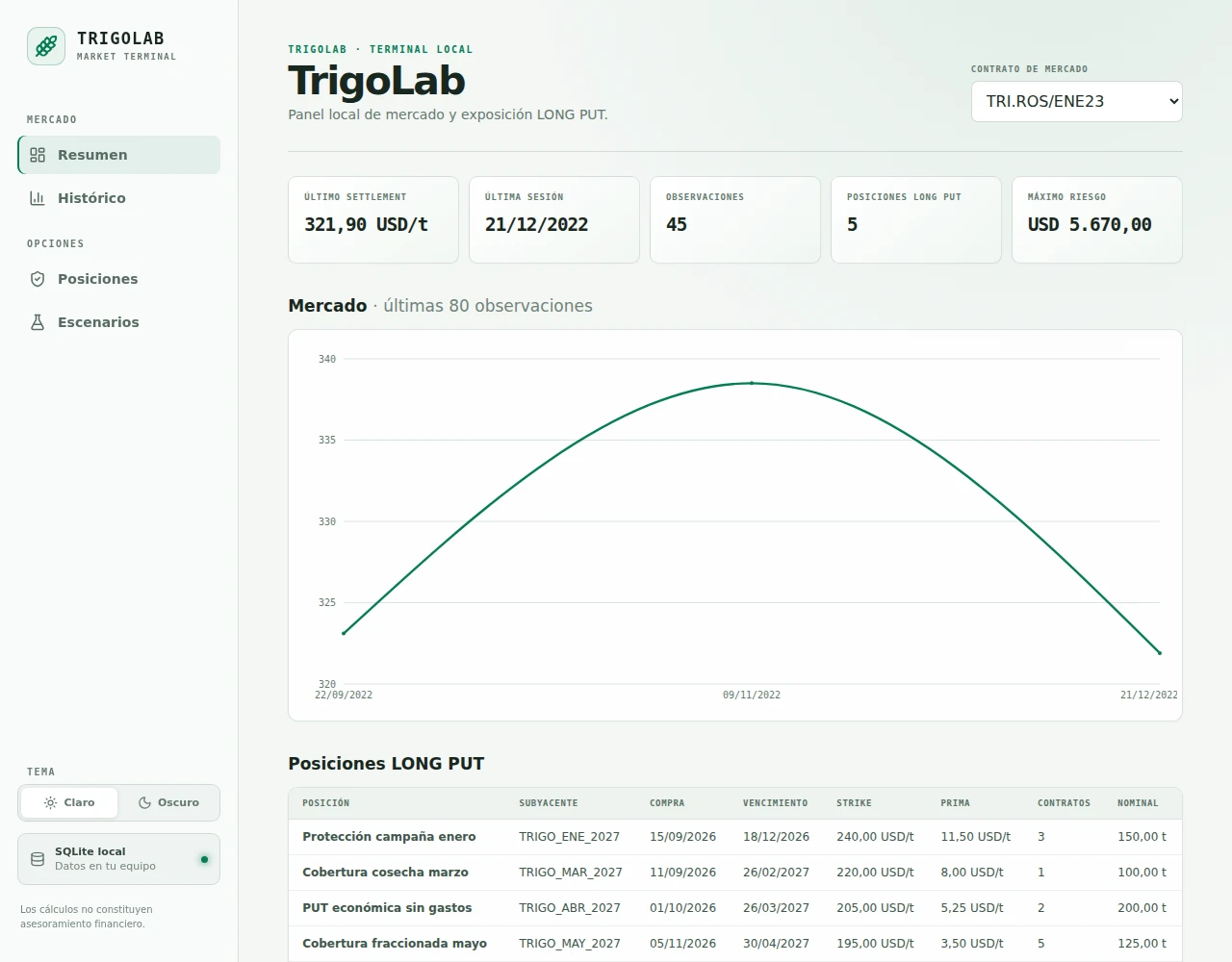Click the sun icon in Claro theme

coord(50,802)
